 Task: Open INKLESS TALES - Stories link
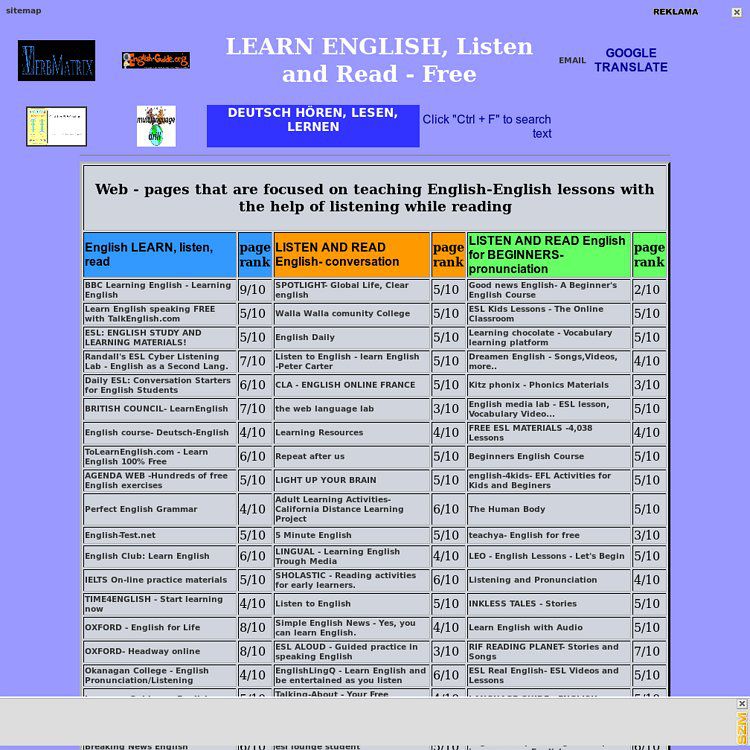[523, 604]
